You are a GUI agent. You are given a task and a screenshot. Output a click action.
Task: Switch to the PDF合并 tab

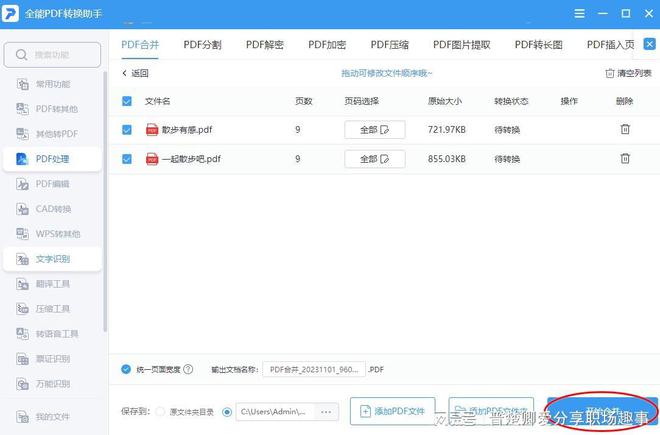click(x=140, y=45)
